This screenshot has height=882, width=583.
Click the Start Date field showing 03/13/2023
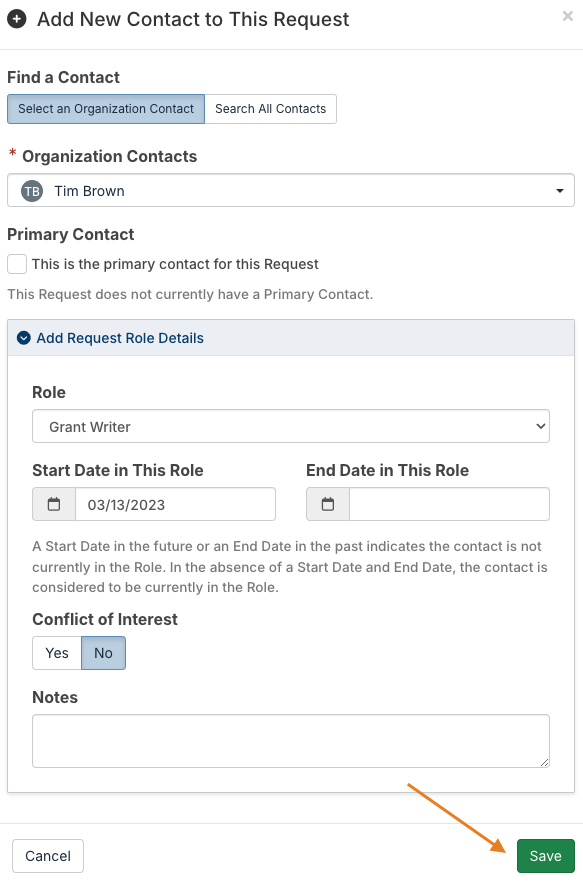pos(176,504)
